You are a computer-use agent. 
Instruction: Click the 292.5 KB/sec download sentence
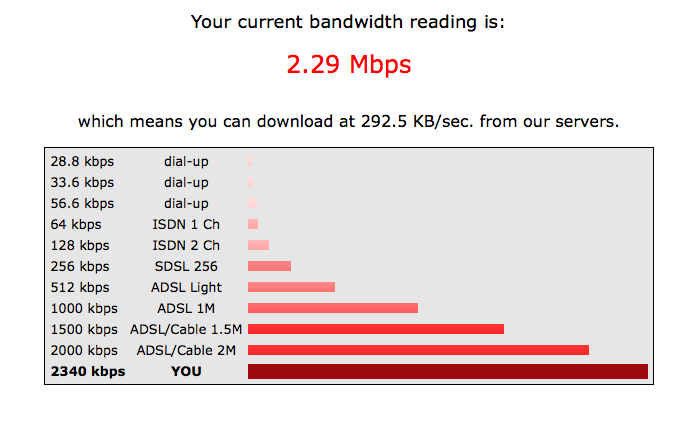click(x=348, y=122)
